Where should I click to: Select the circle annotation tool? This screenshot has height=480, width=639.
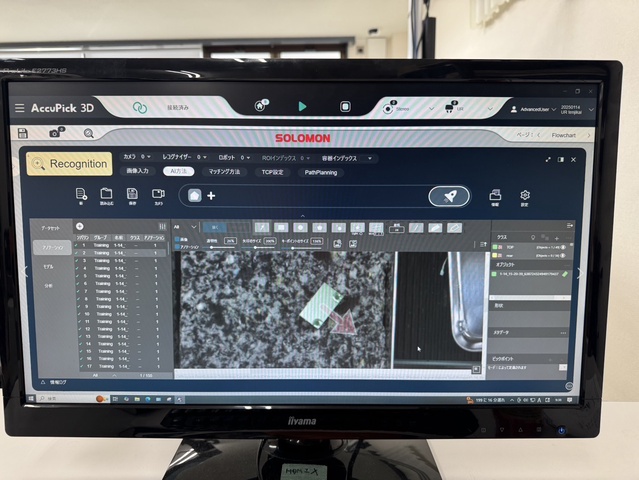pyautogui.click(x=300, y=227)
